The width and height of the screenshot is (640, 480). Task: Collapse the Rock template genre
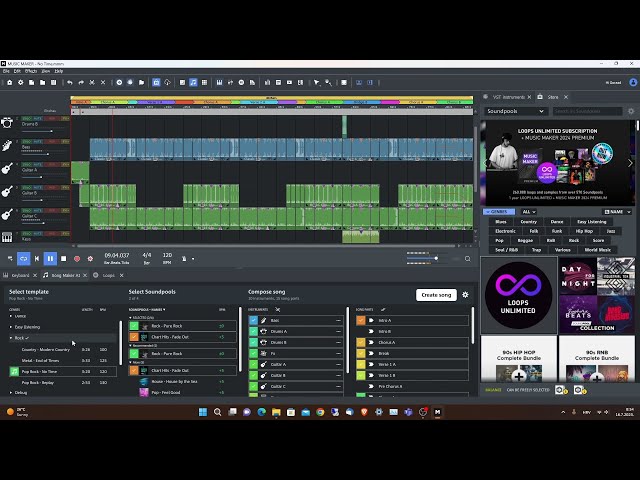(x=11, y=338)
